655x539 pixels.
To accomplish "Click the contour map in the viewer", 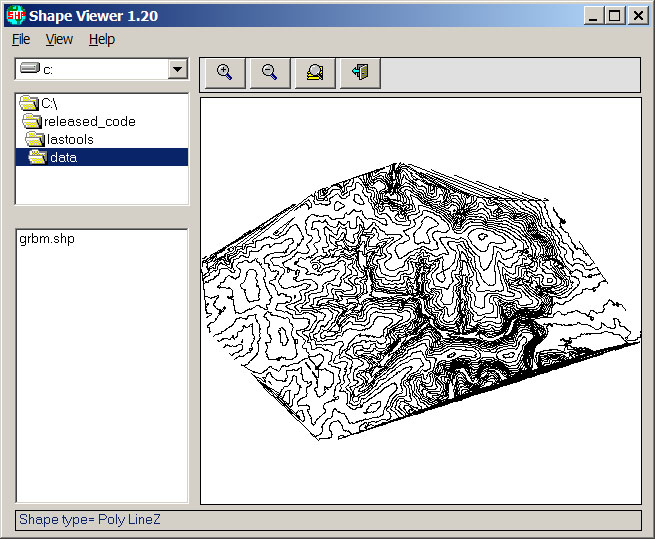I will [421, 301].
